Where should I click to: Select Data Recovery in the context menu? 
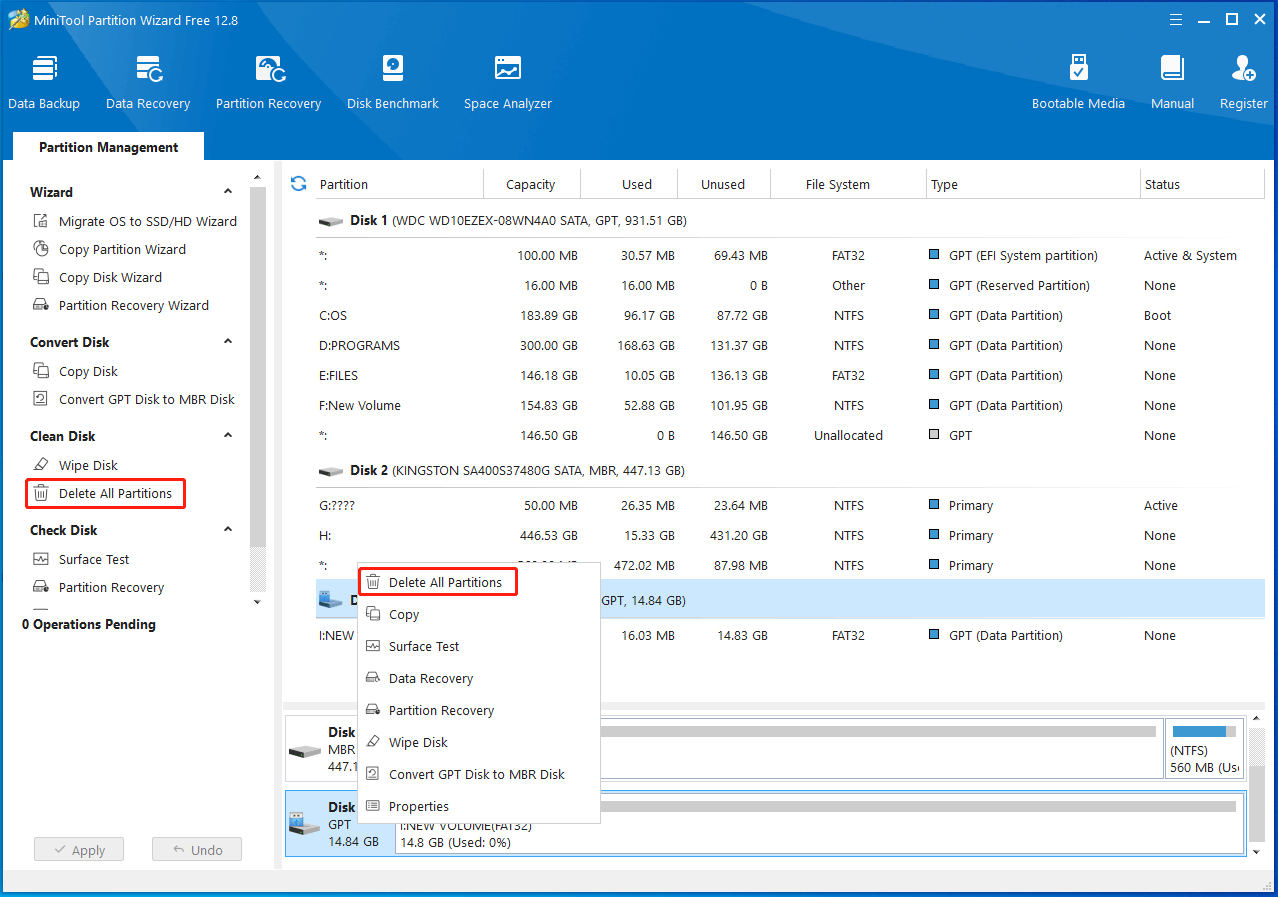(x=479, y=678)
